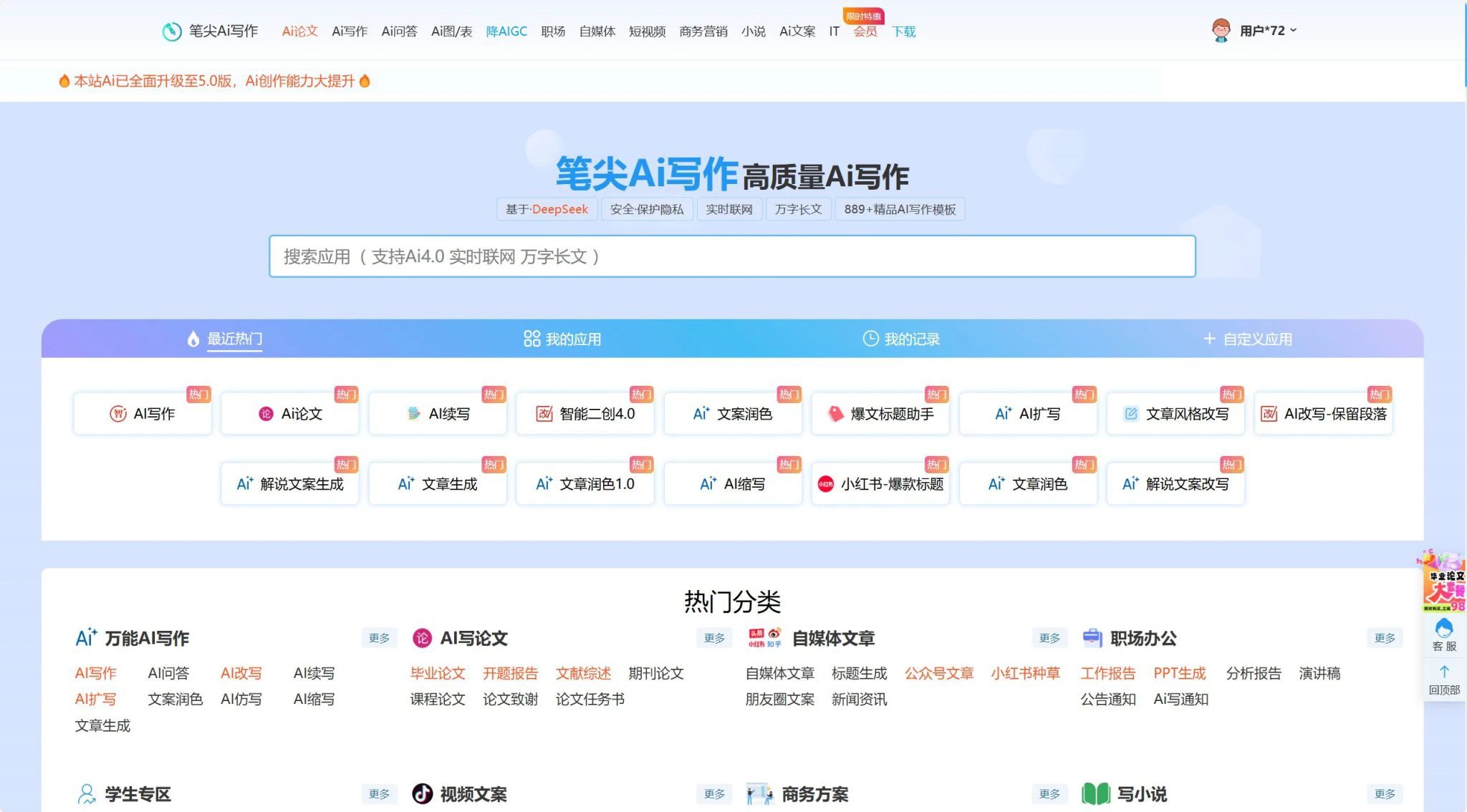The height and width of the screenshot is (812, 1467).
Task: Click the 笔尖Ai写作 logo icon
Action: 172,32
